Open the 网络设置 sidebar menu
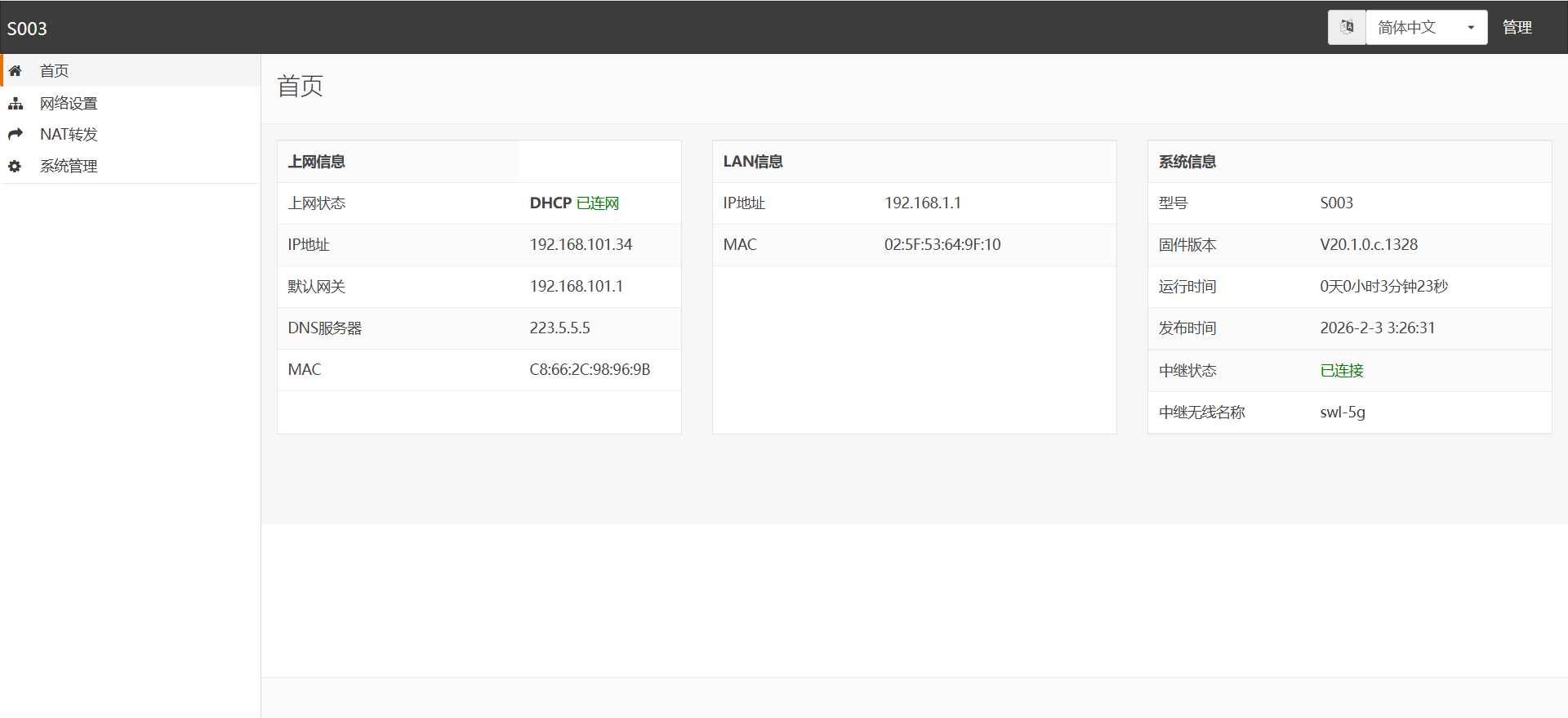Image resolution: width=1568 pixels, height=718 pixels. 69,104
